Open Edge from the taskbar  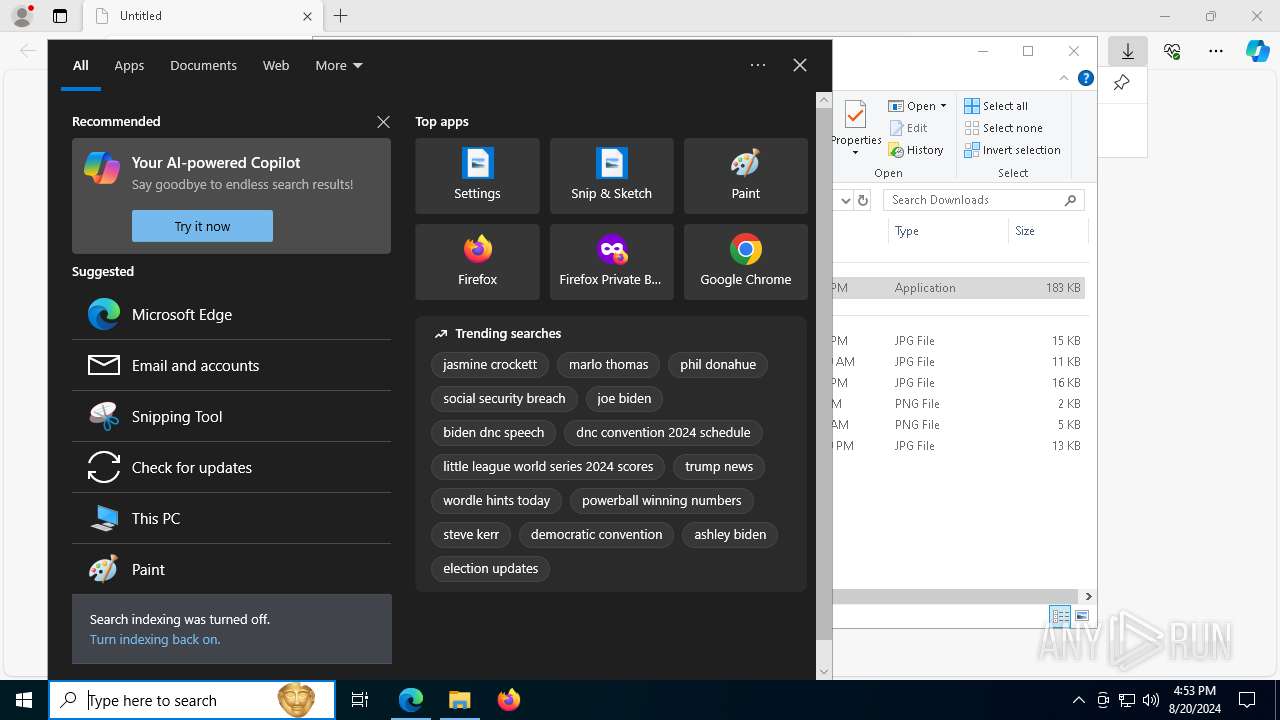411,700
